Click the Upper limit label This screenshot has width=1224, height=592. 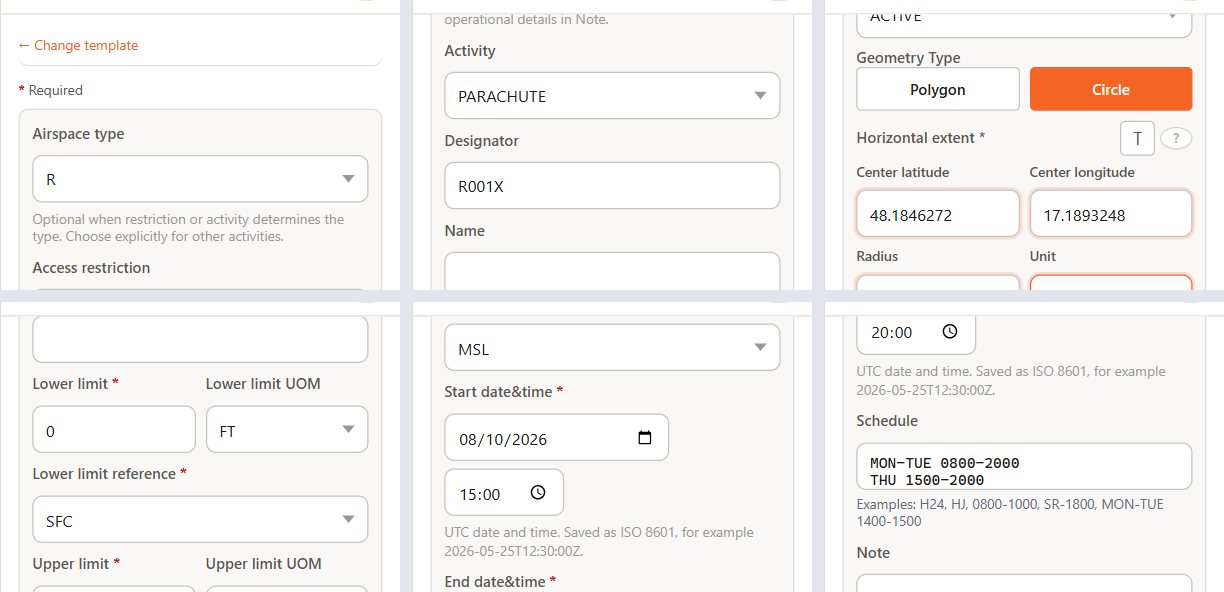coord(76,564)
